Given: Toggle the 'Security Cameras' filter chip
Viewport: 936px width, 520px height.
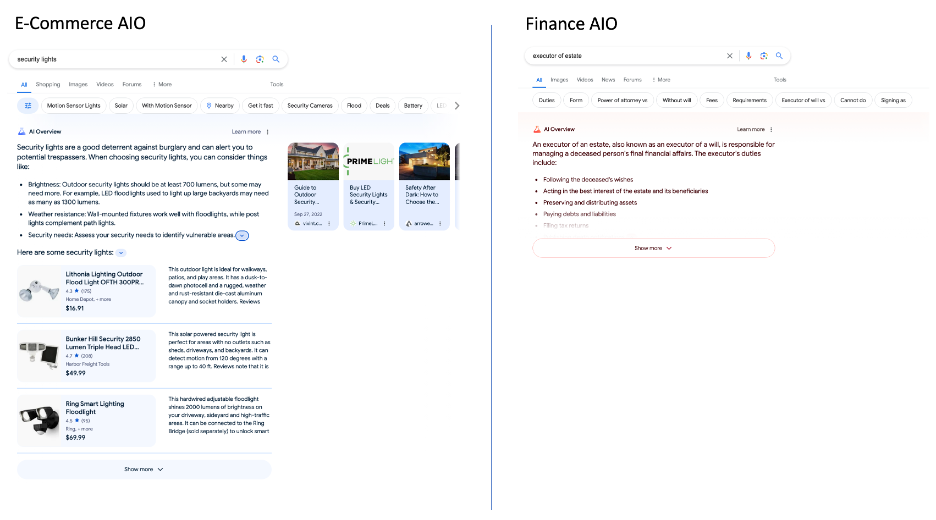Looking at the screenshot, I should [309, 105].
